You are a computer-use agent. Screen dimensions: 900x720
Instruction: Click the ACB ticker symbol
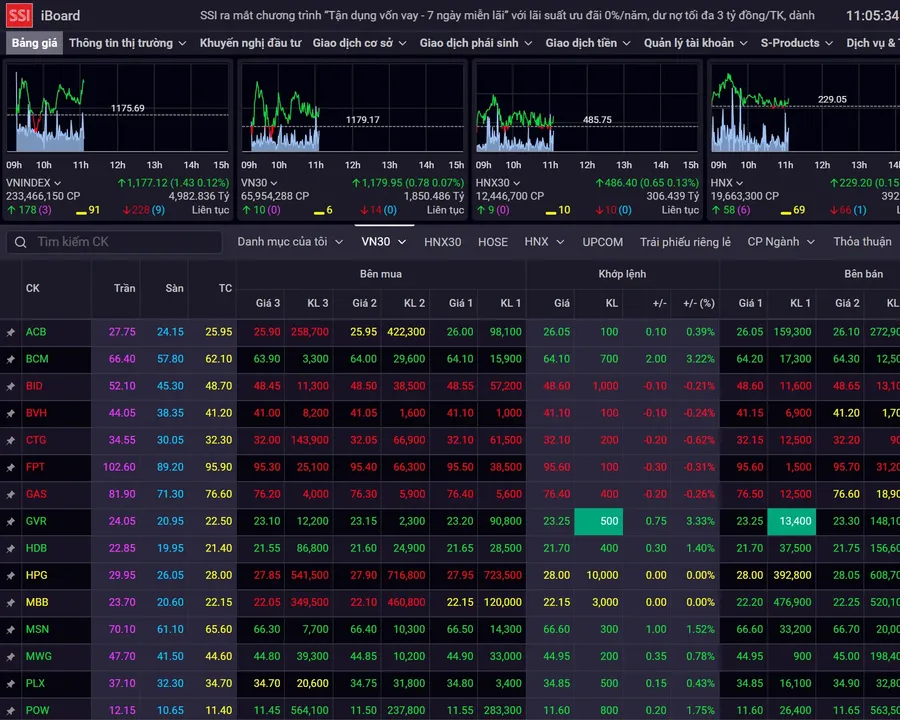pos(36,332)
